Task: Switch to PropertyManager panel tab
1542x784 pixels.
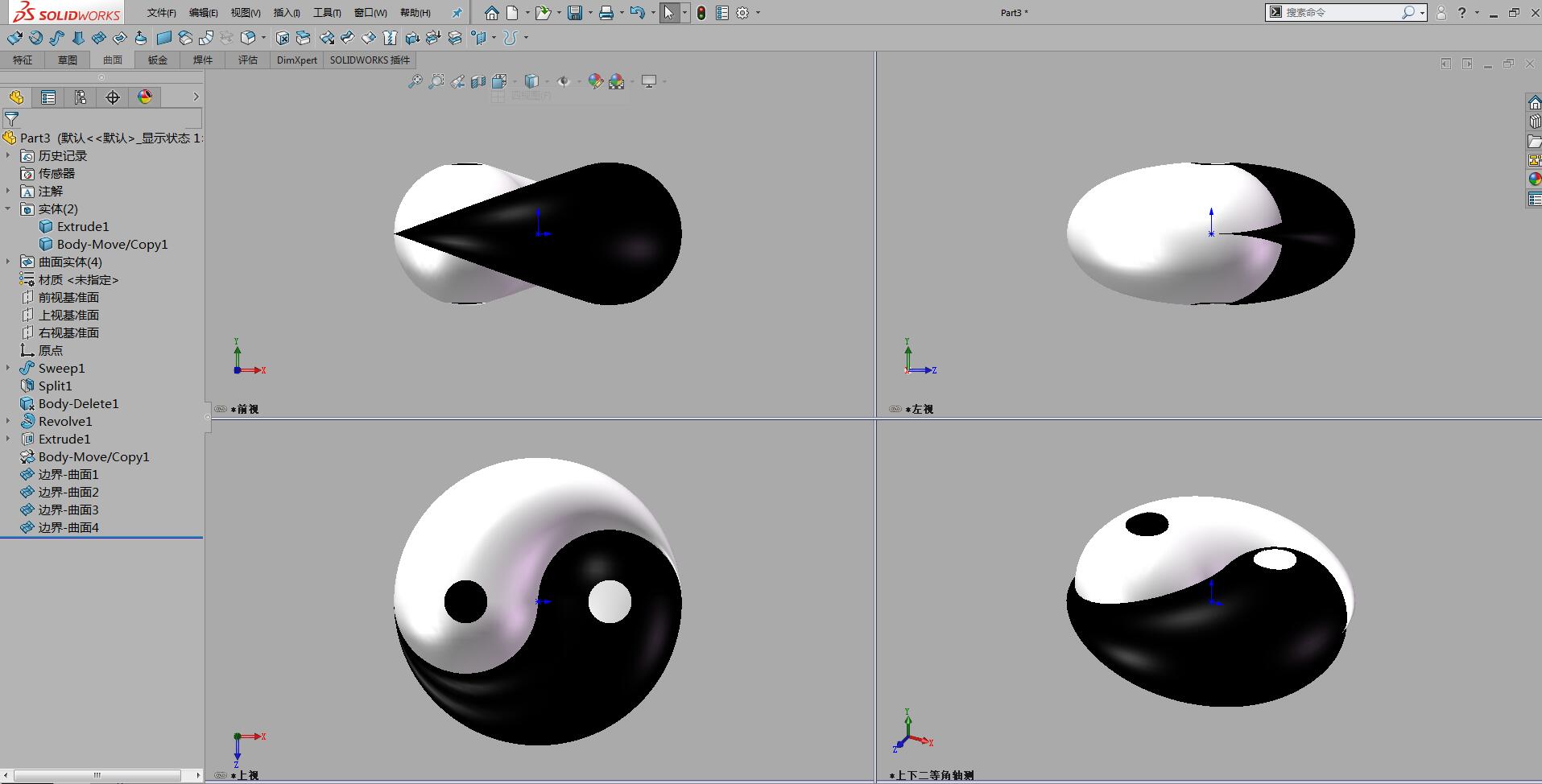Action: tap(48, 97)
